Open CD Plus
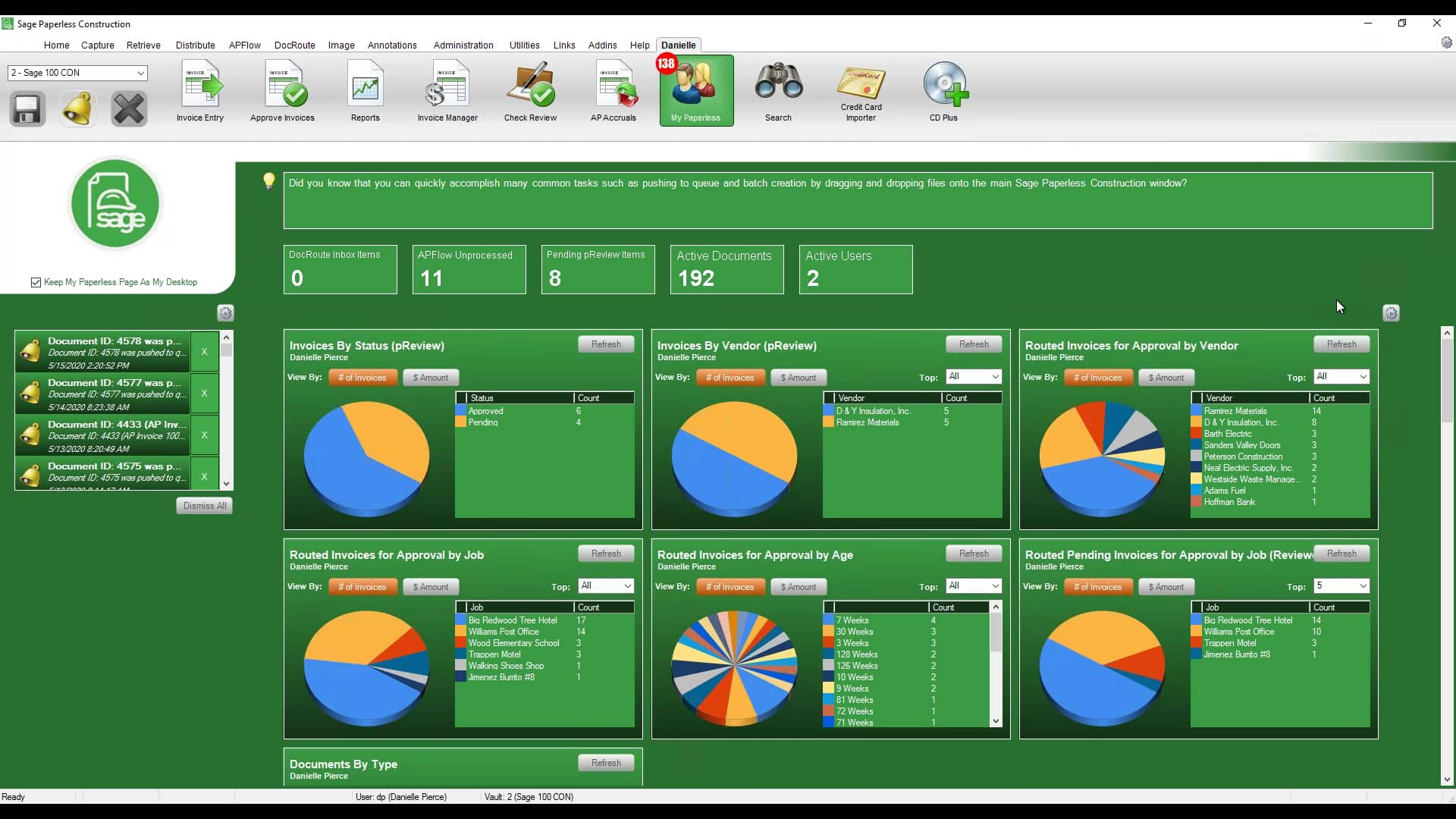Viewport: 1456px width, 819px height. [943, 89]
